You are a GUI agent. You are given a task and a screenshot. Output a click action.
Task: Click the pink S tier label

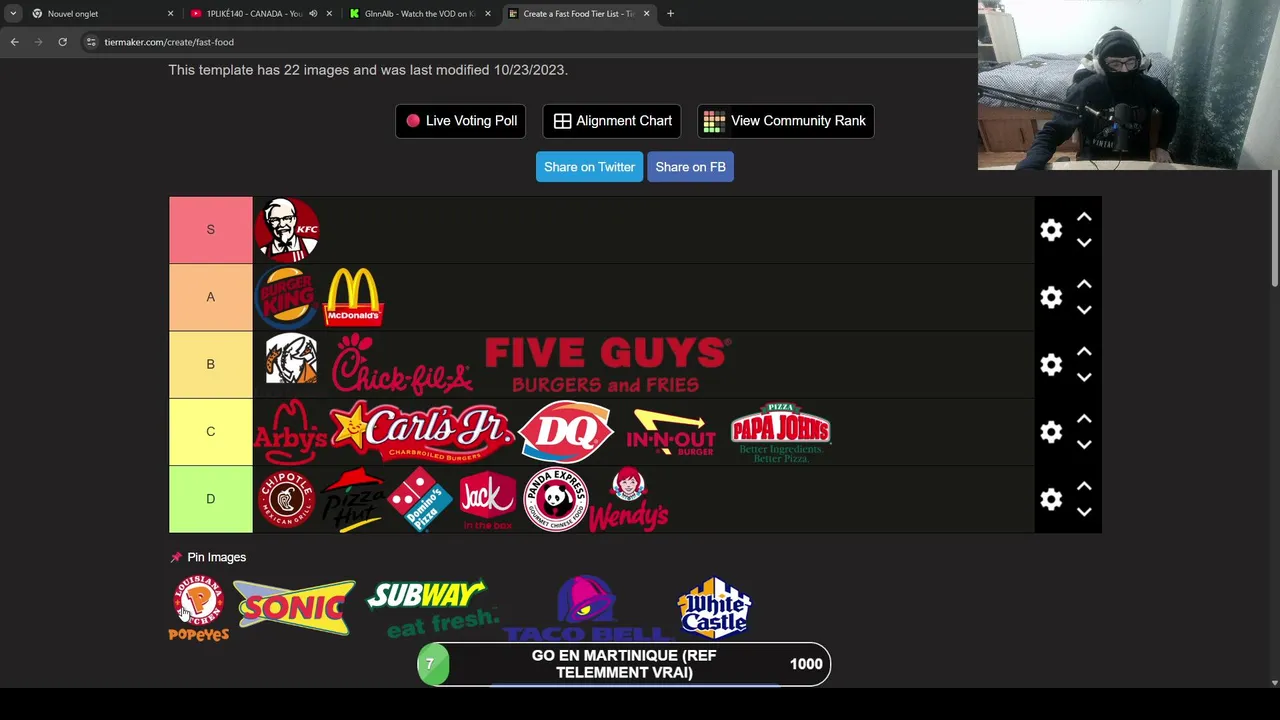211,230
